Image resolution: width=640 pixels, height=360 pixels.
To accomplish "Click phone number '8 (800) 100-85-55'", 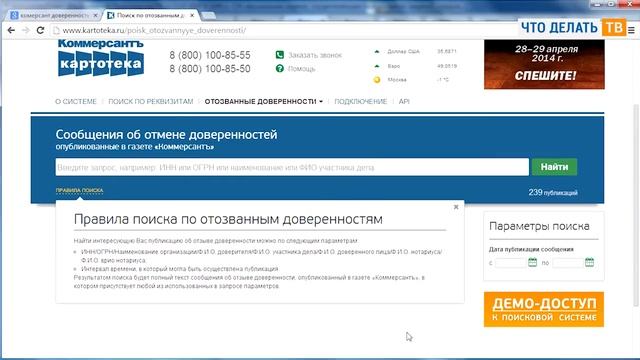I will coord(210,55).
